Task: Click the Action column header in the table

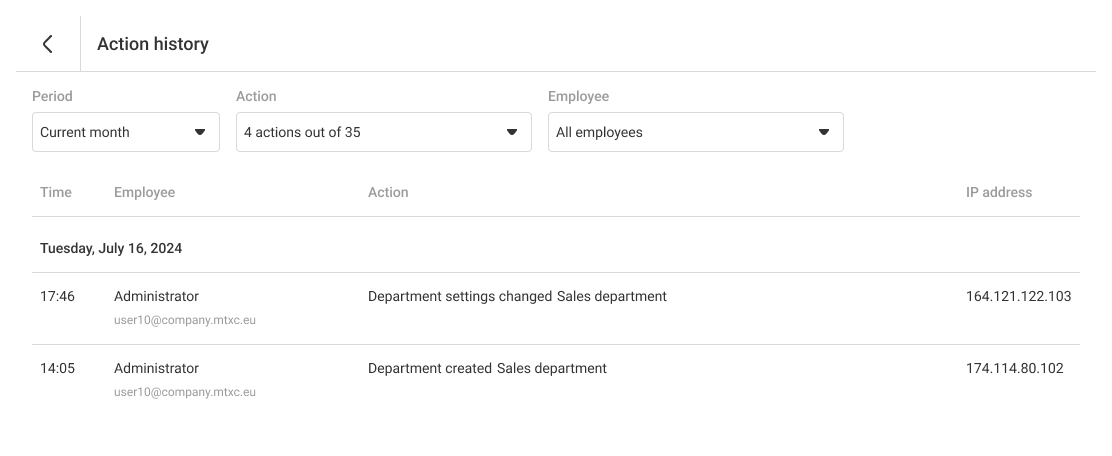Action: [x=388, y=192]
